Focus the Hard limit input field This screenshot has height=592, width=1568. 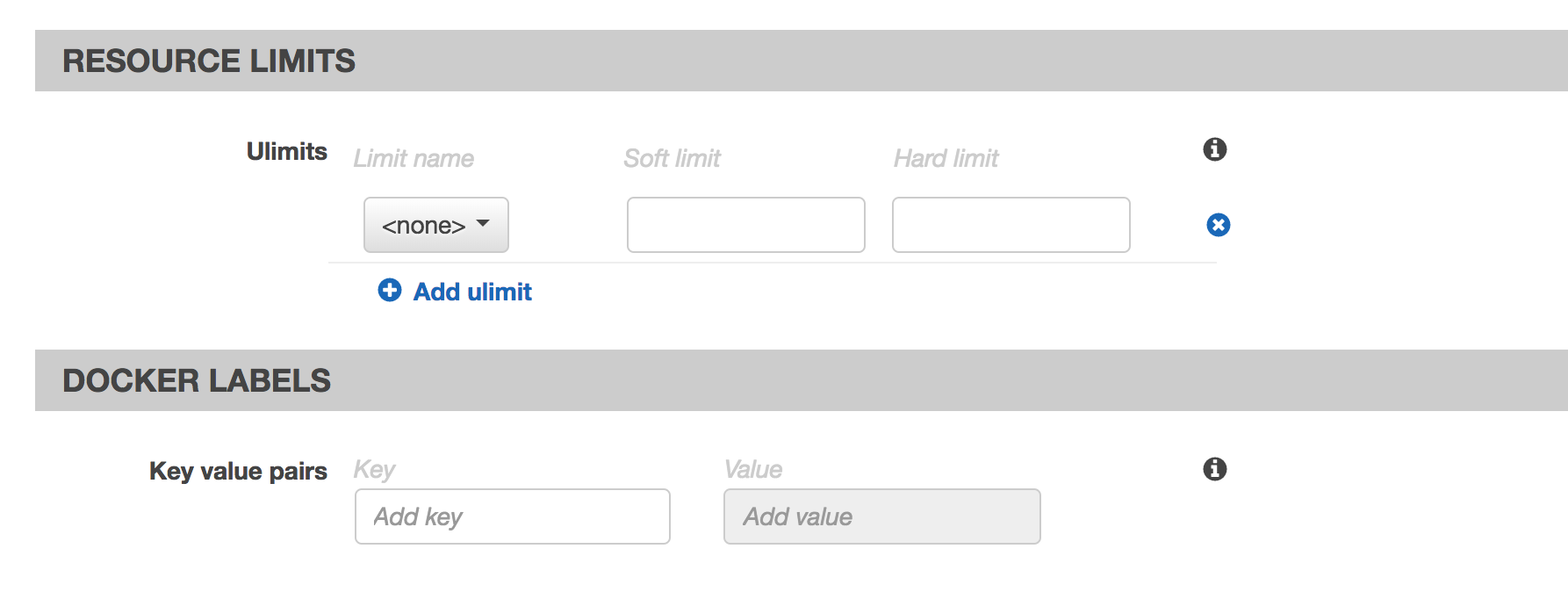point(1011,225)
